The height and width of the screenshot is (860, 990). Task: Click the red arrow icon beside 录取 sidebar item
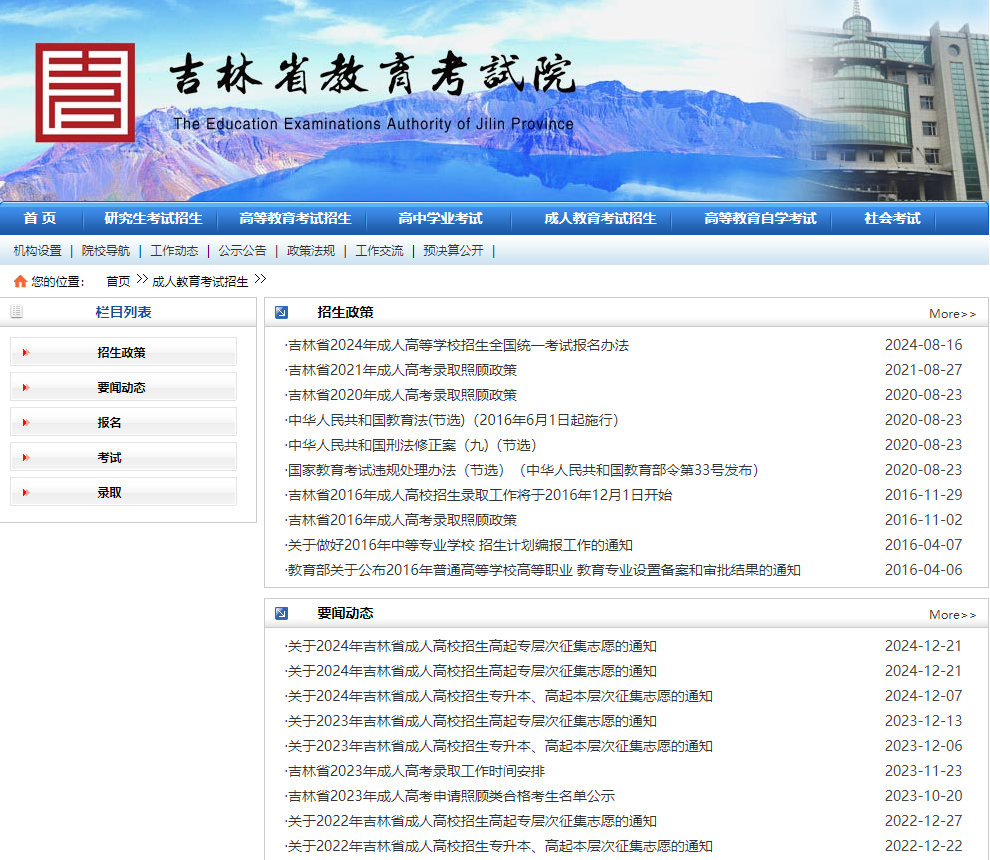coord(27,491)
